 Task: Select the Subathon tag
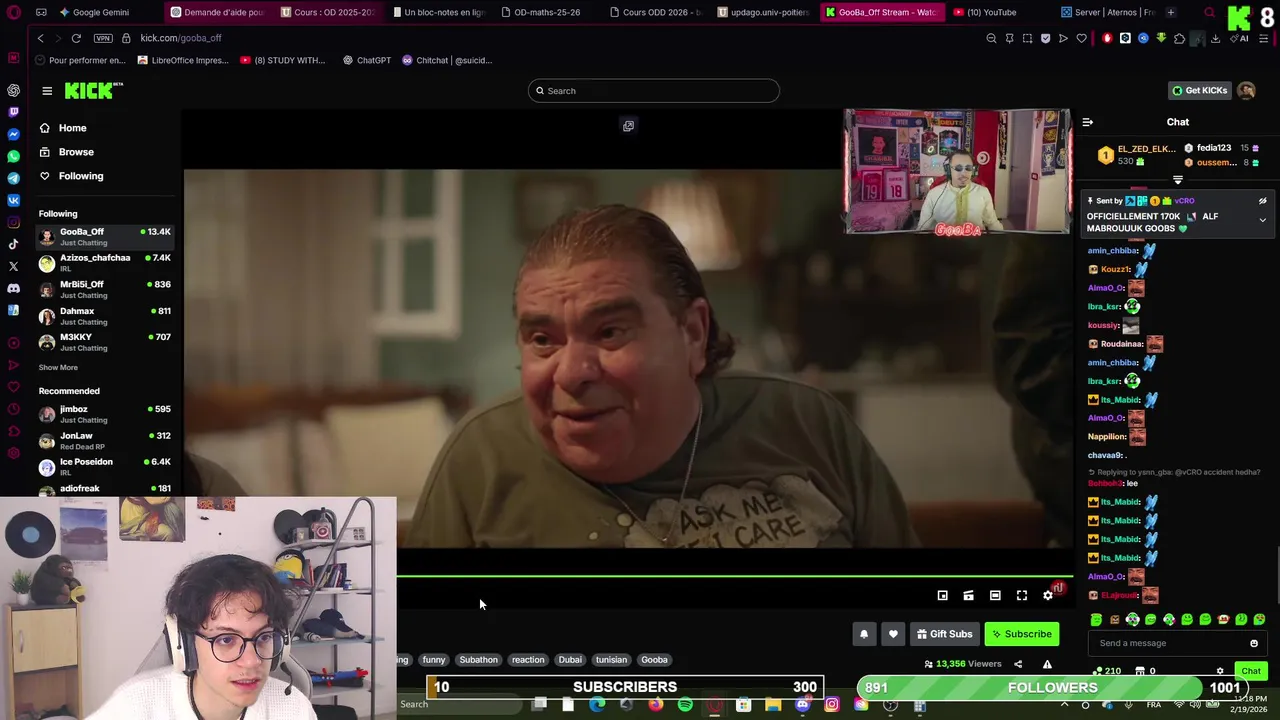point(478,660)
